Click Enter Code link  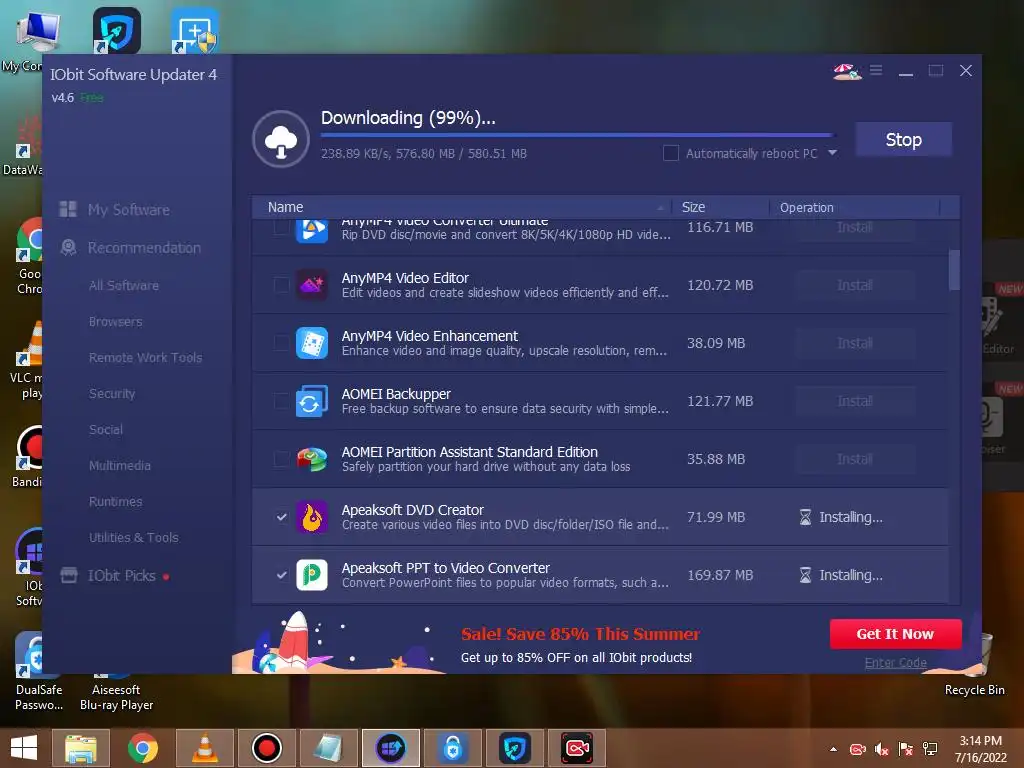[895, 662]
